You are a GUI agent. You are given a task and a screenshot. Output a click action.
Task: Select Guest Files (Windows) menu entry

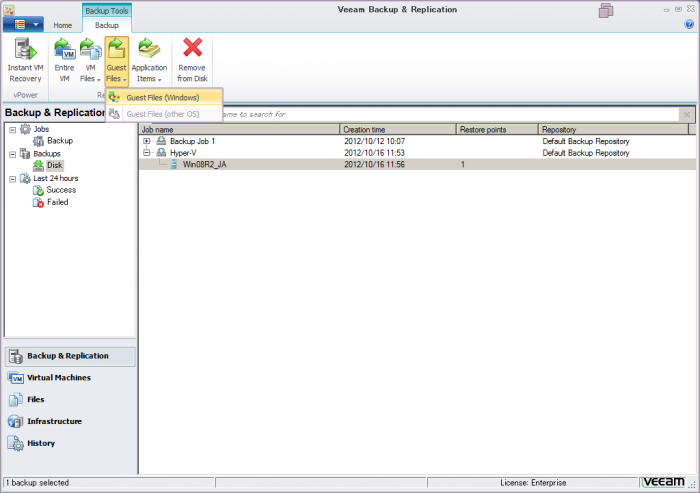point(164,97)
